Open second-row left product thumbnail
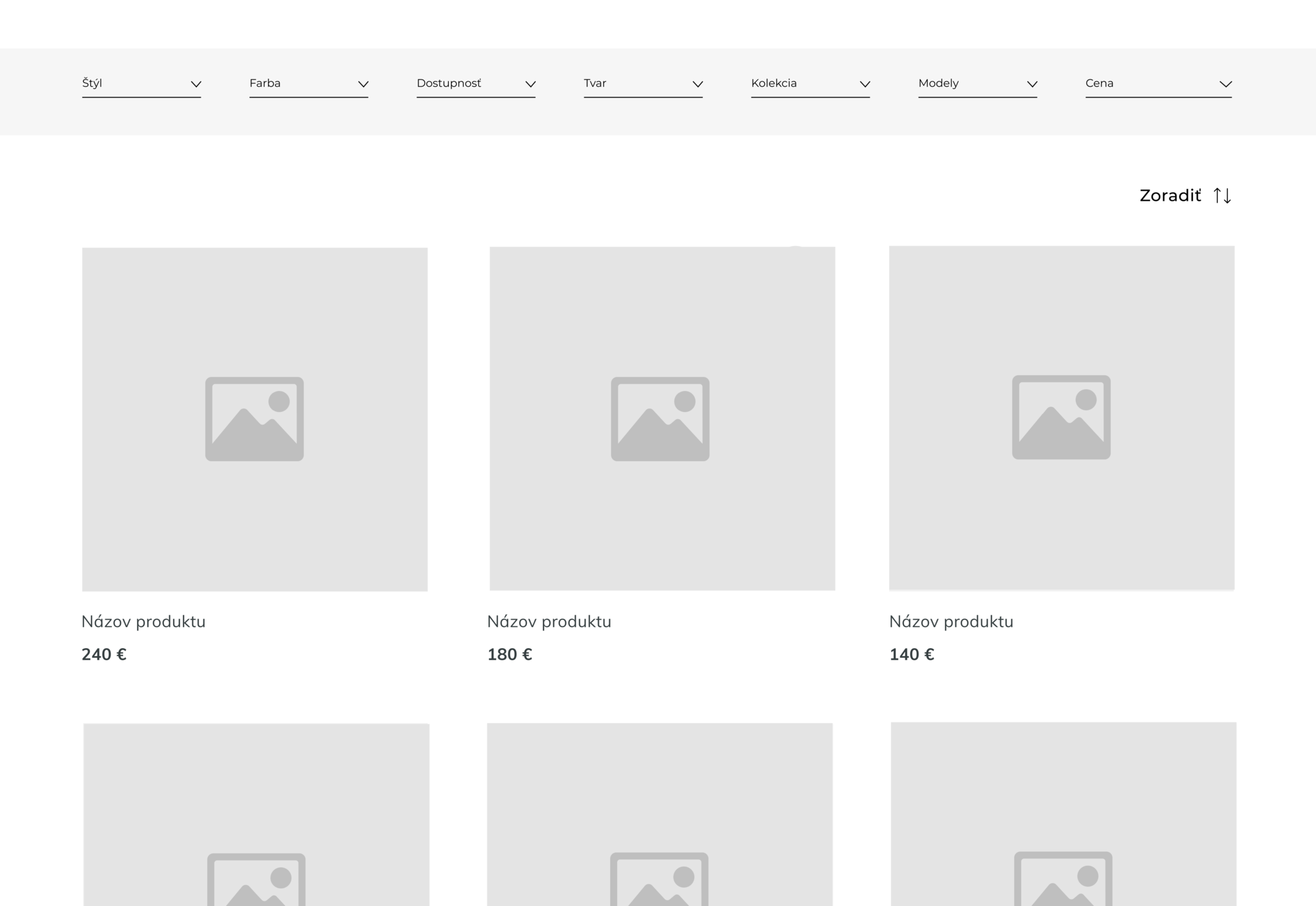Viewport: 1316px width, 906px height. 256,815
